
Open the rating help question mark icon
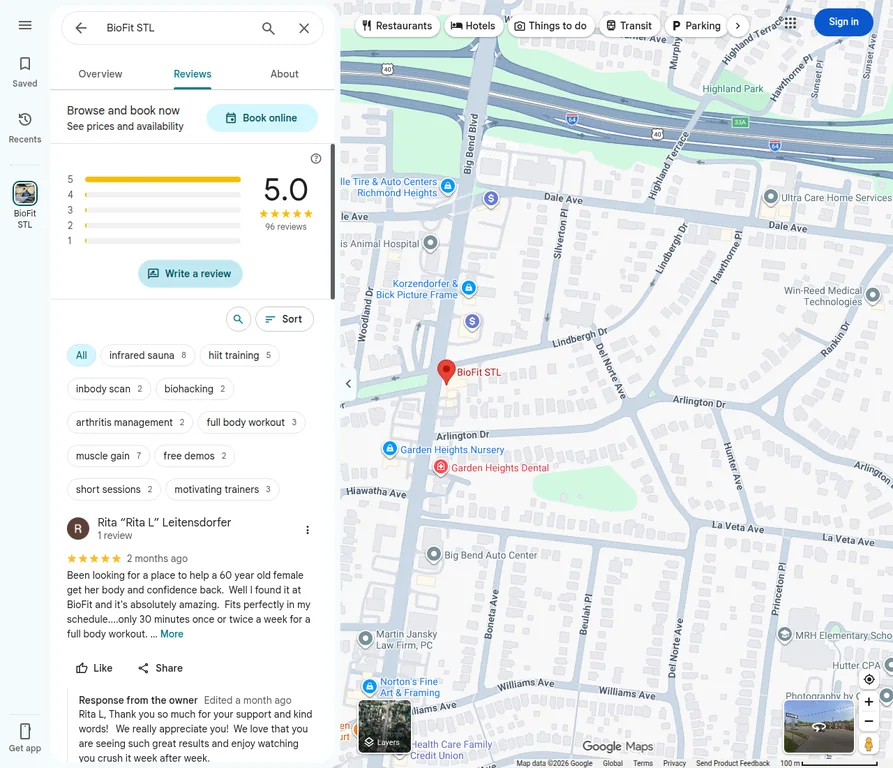(316, 158)
